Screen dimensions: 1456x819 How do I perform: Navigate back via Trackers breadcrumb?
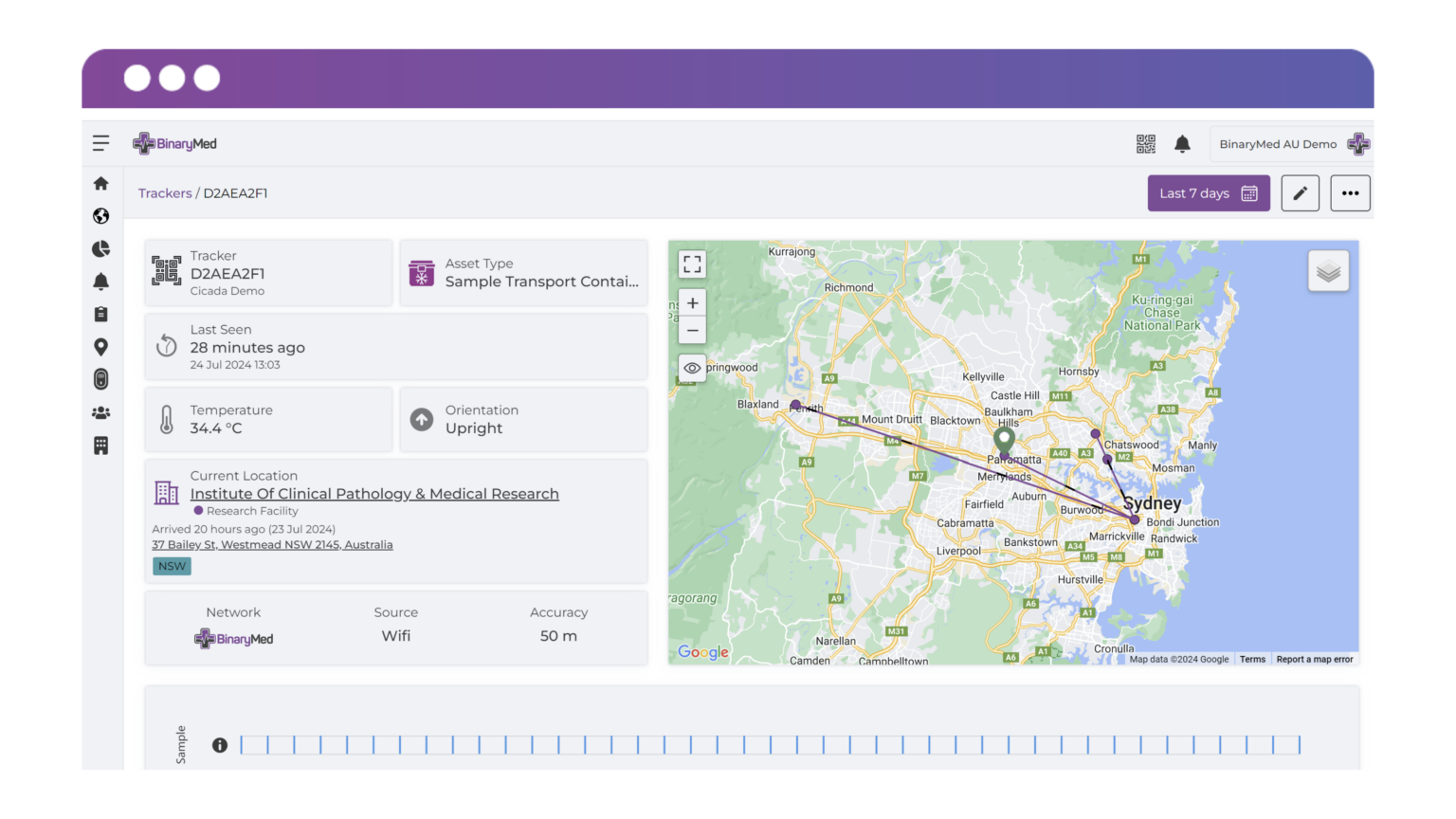click(x=165, y=192)
